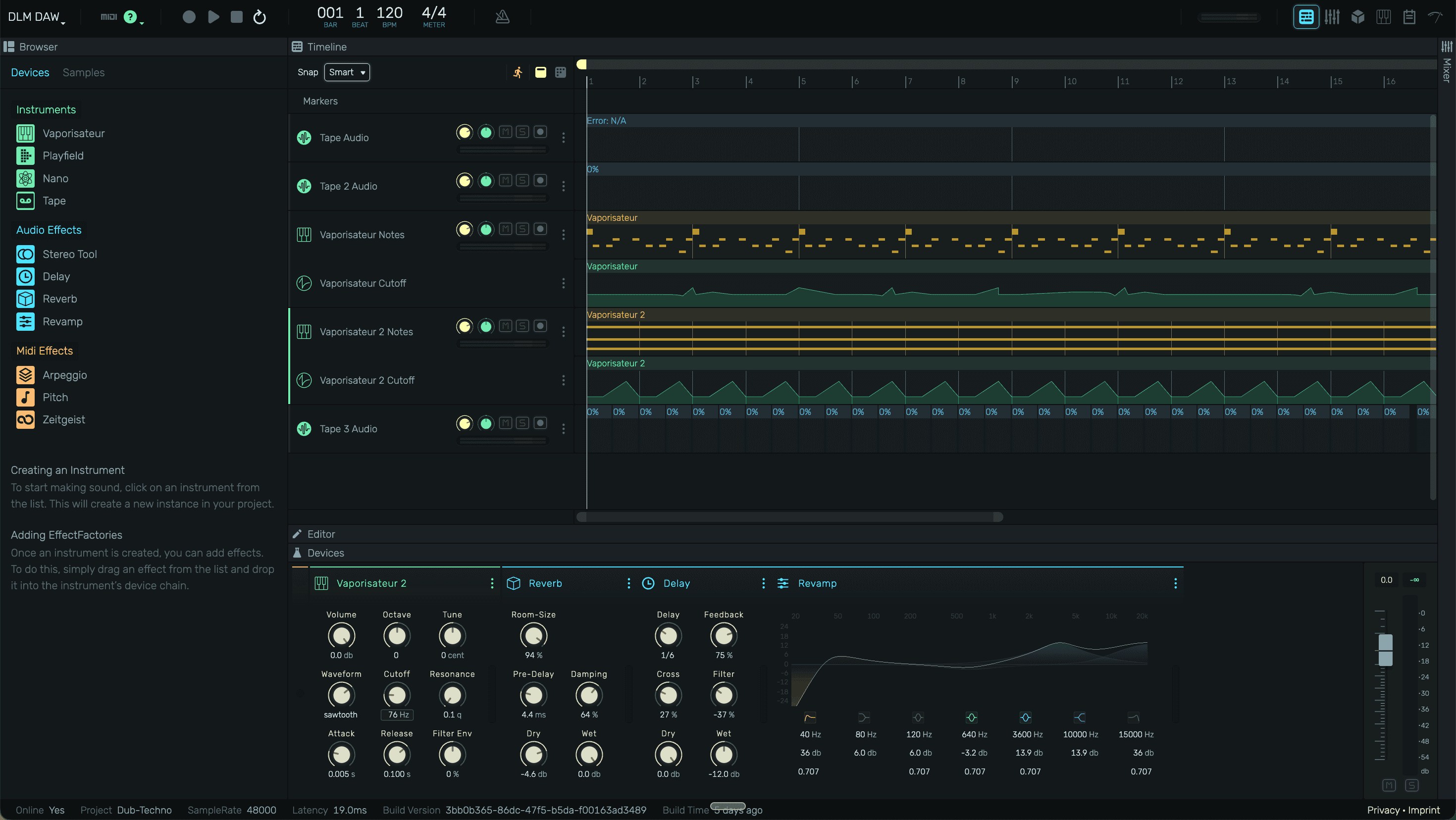1456x820 pixels.
Task: Toggle the loop button in the transport
Action: coord(260,17)
